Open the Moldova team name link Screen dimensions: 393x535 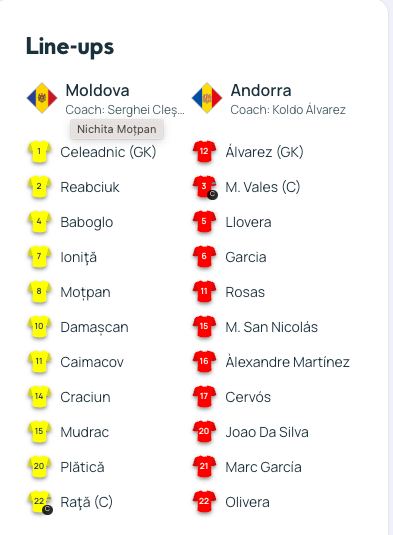[97, 91]
